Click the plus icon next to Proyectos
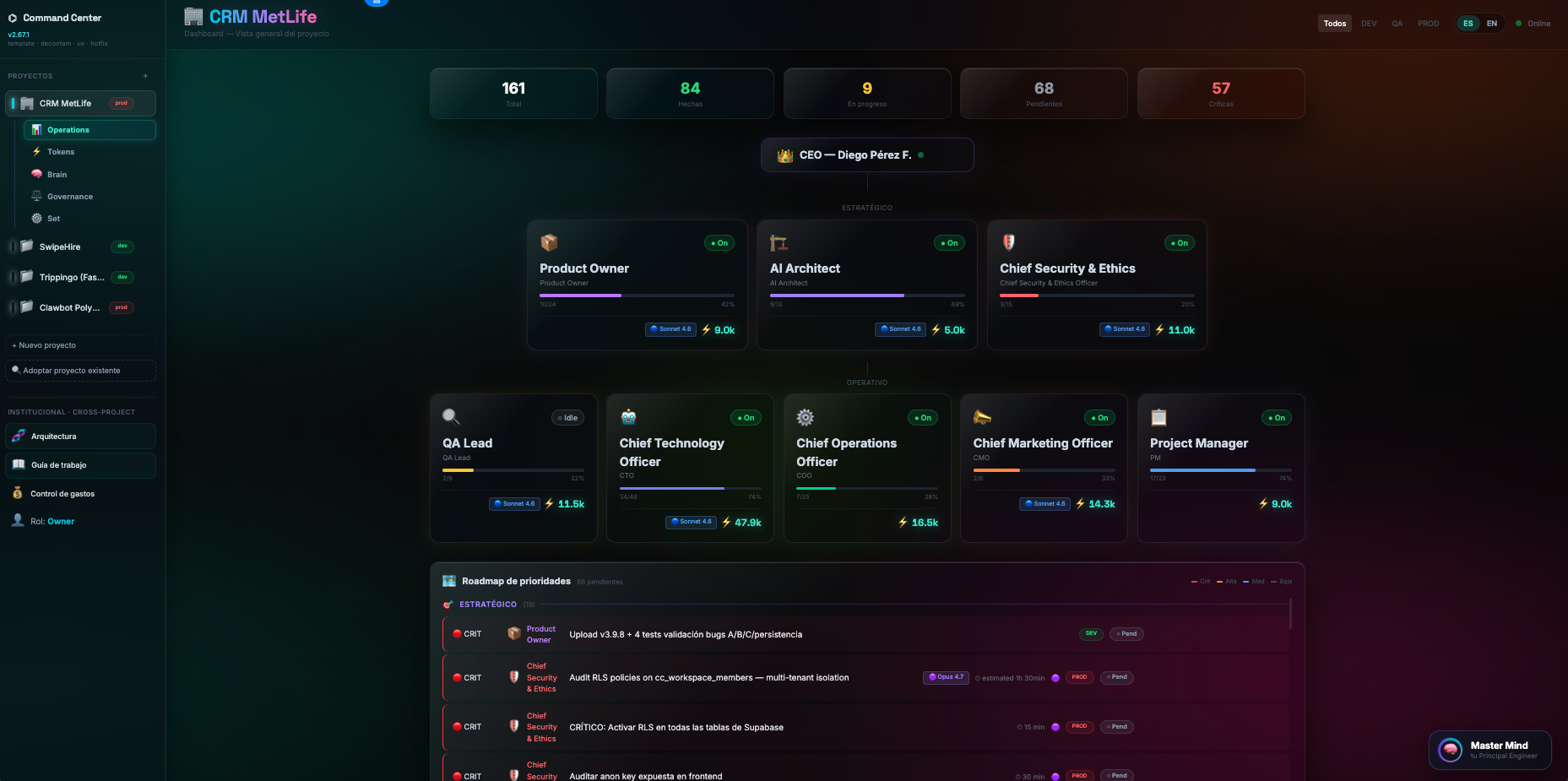This screenshot has width=1568, height=781. (145, 76)
